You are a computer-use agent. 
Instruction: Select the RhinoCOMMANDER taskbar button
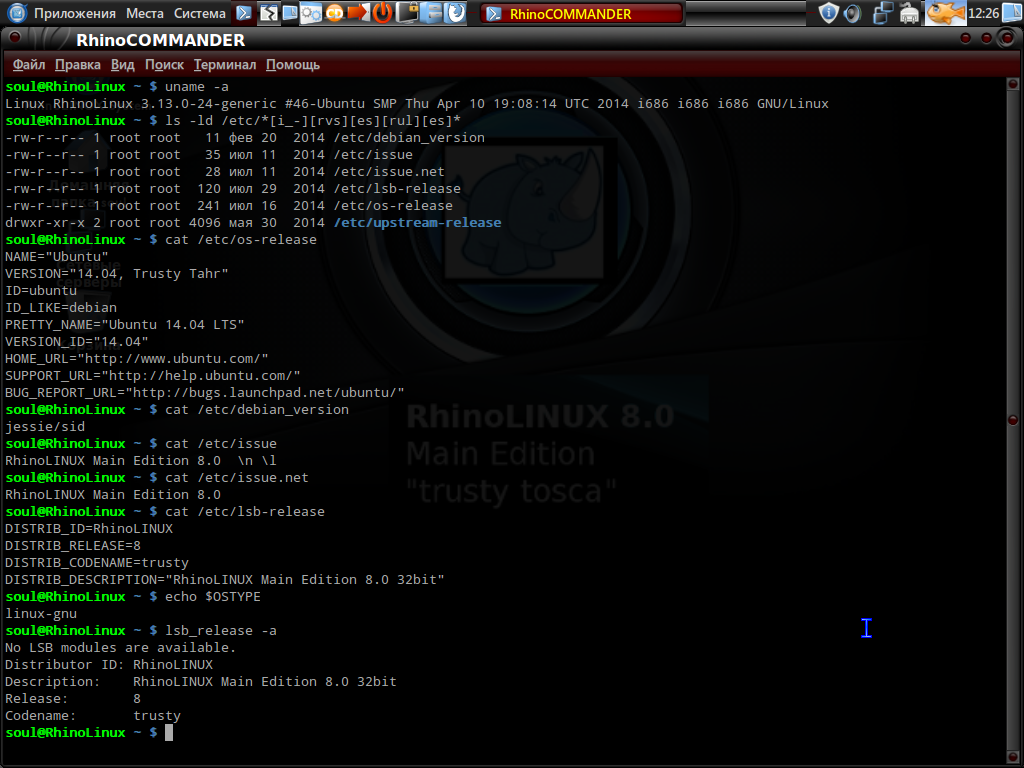click(x=581, y=13)
